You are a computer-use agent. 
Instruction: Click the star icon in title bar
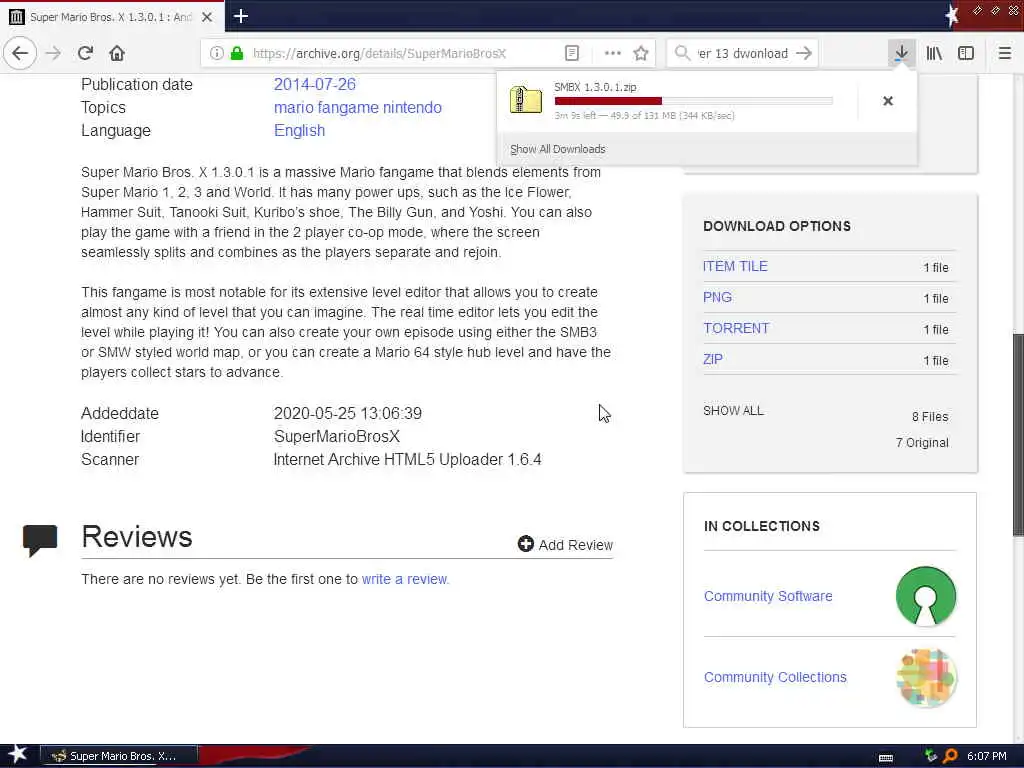click(952, 15)
